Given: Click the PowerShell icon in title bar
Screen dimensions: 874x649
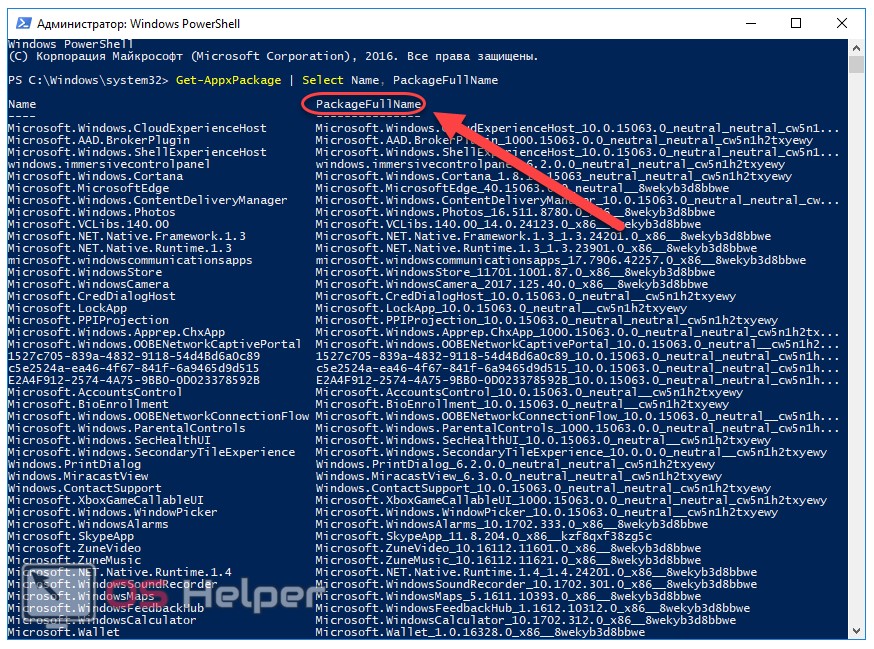Looking at the screenshot, I should (x=23, y=23).
